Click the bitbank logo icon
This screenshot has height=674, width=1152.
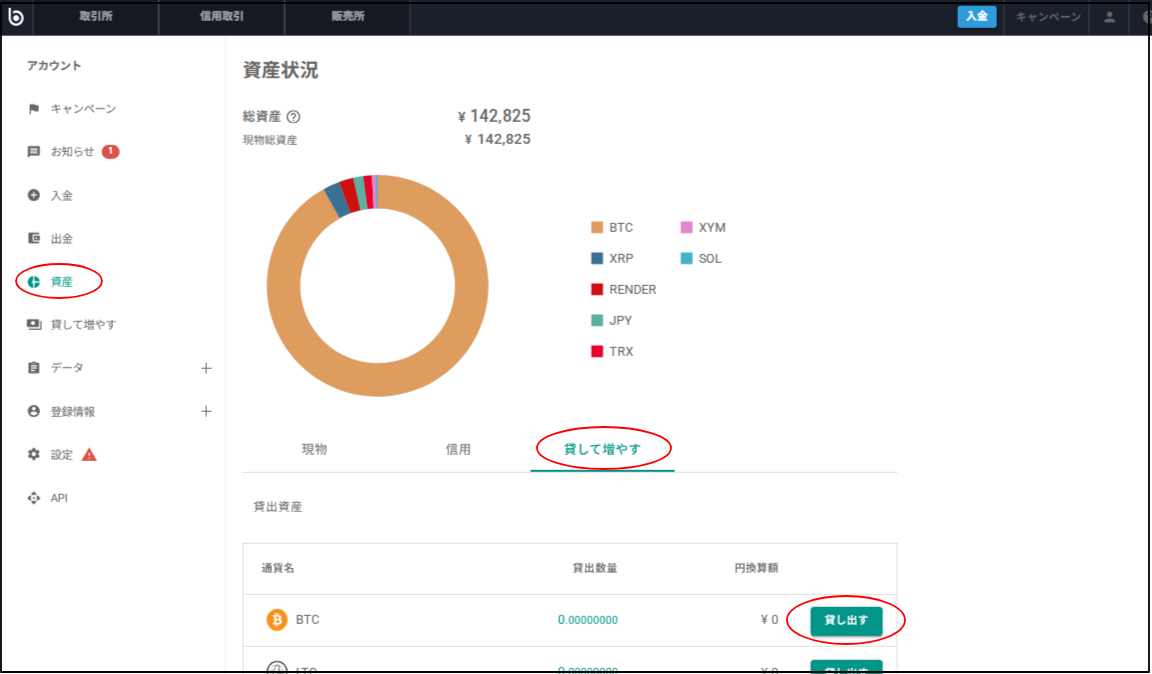(15, 17)
